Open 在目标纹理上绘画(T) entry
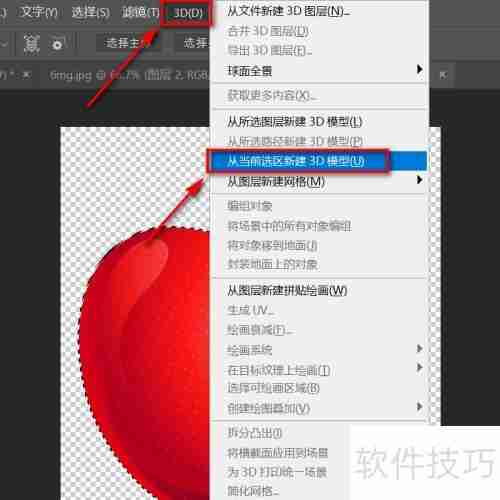Viewport: 500px width, 500px height. click(x=319, y=370)
